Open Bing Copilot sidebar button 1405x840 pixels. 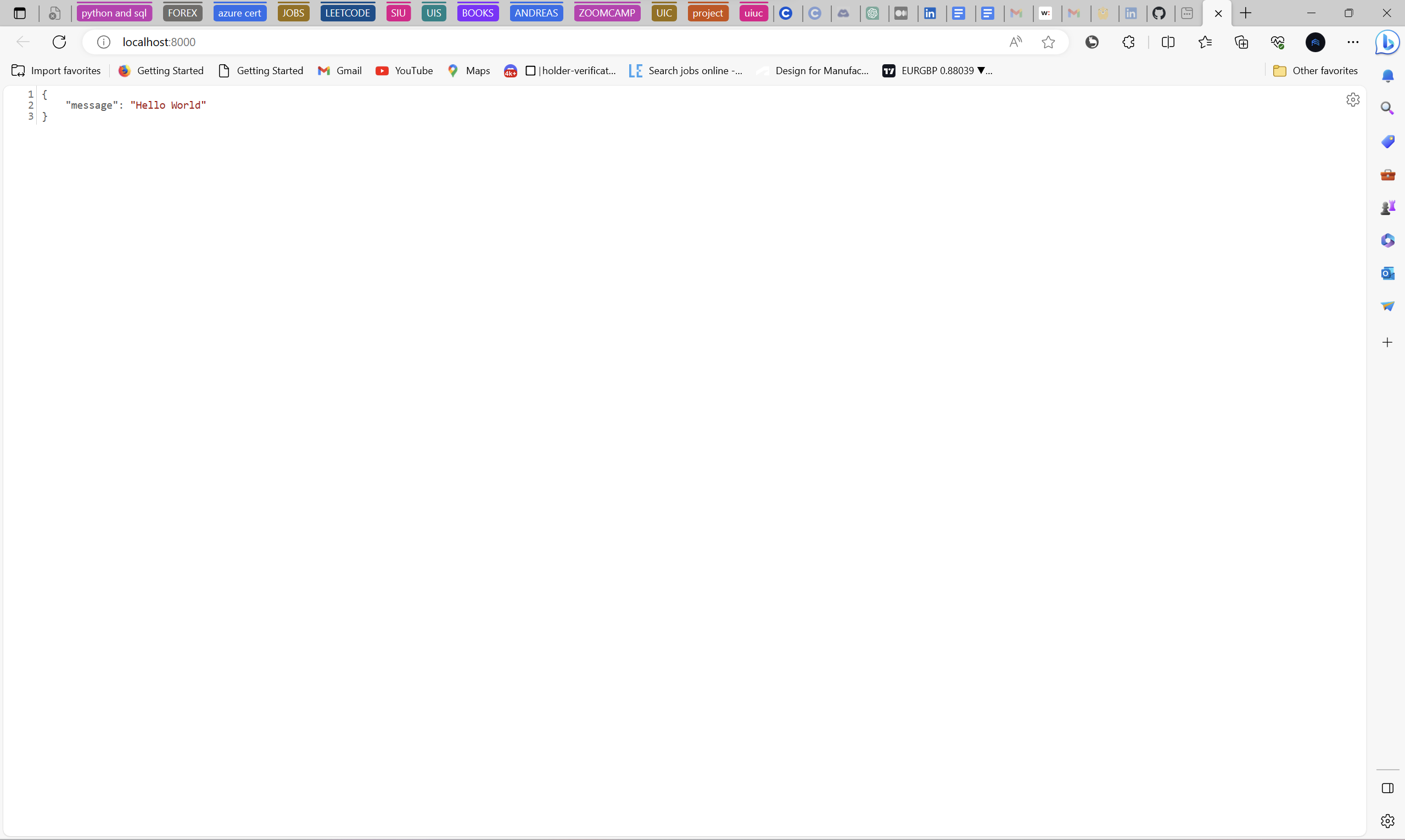pyautogui.click(x=1387, y=42)
